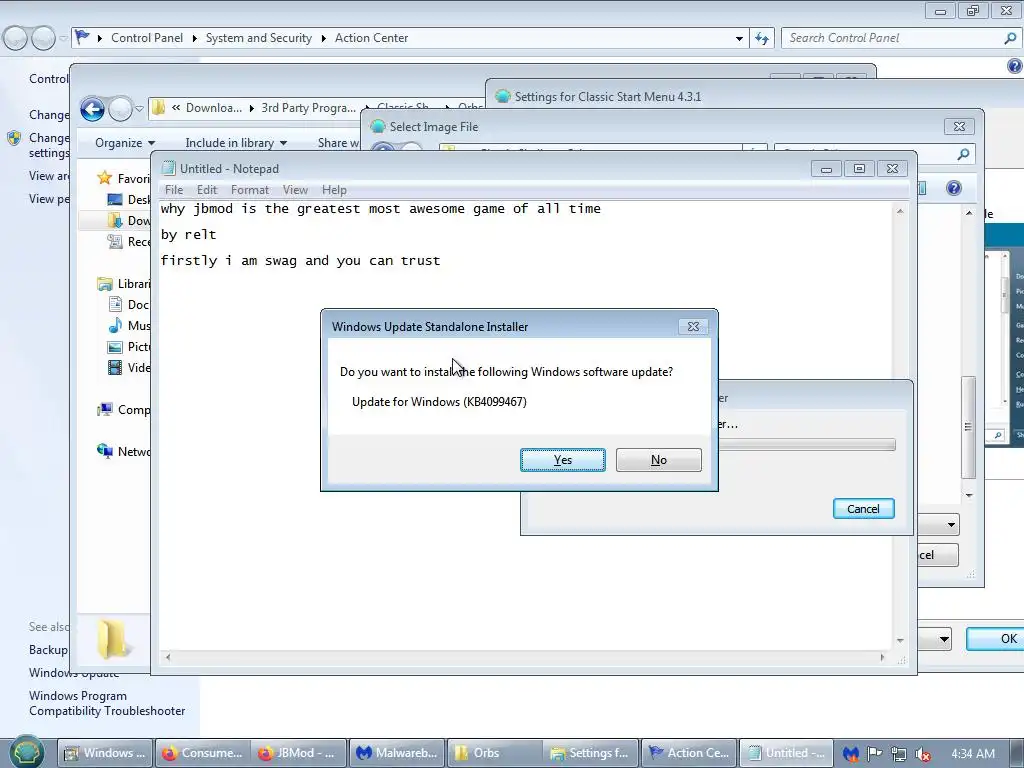Select Downloads folder in Explorer sidebar

[x=130, y=221]
